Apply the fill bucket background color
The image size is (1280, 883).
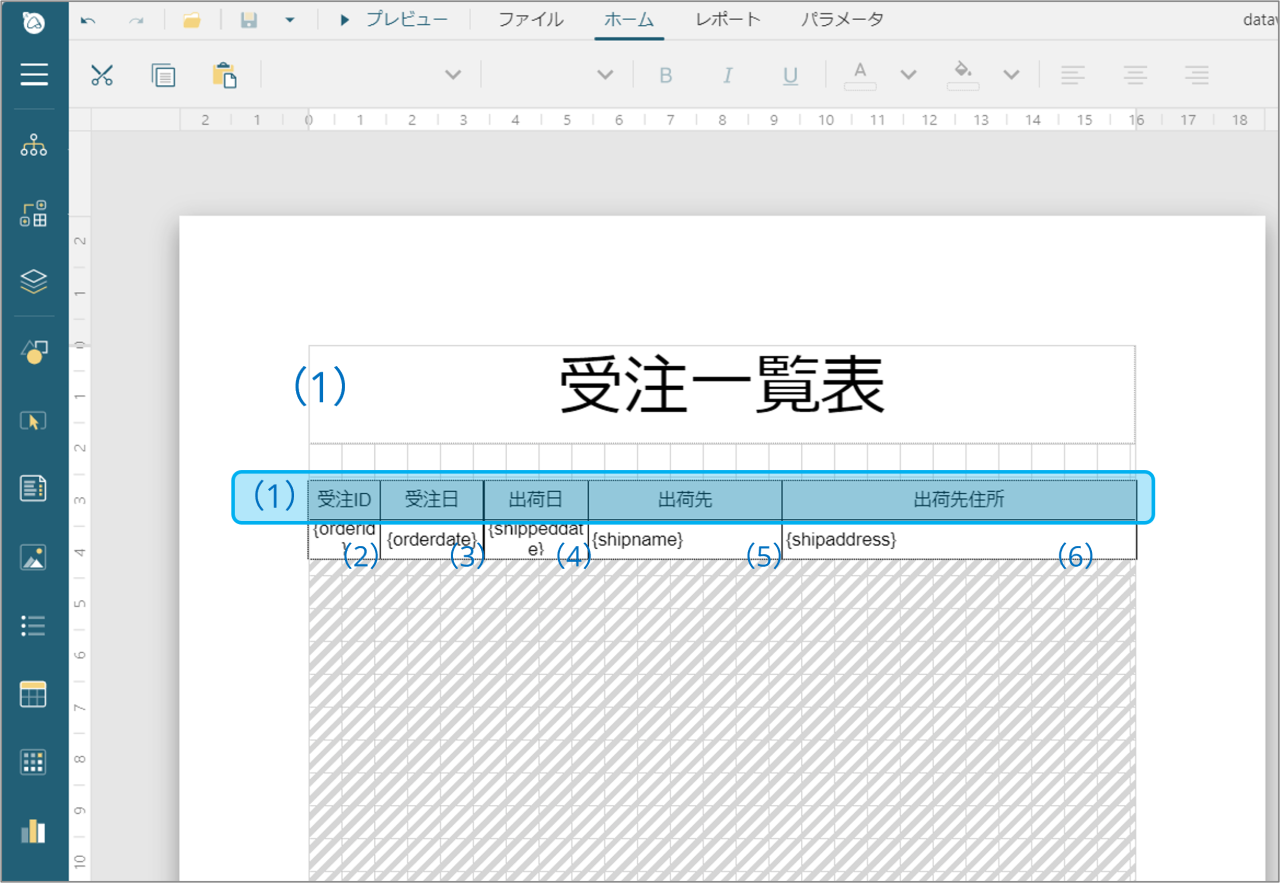[x=963, y=75]
